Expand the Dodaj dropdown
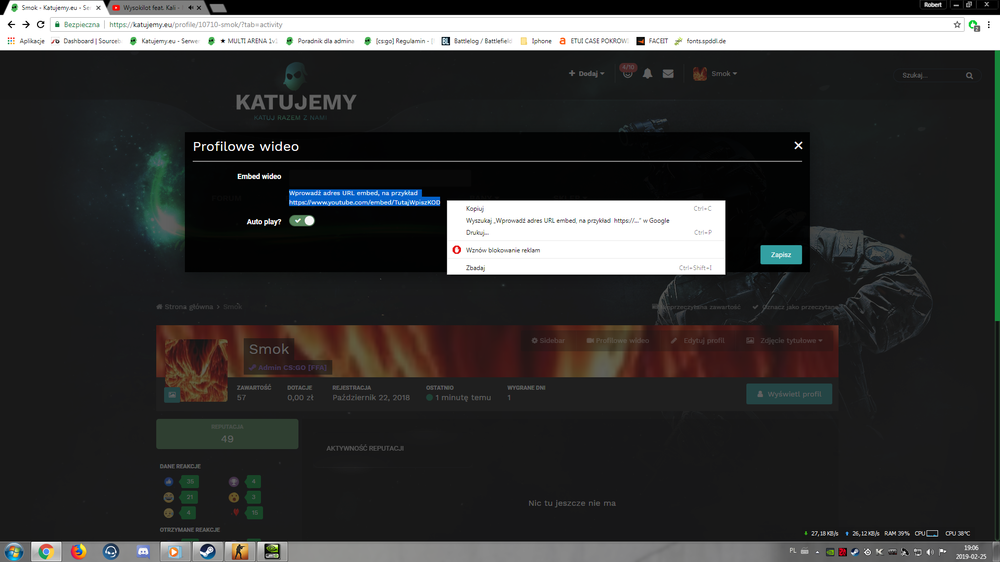The height and width of the screenshot is (562, 1000). point(586,73)
